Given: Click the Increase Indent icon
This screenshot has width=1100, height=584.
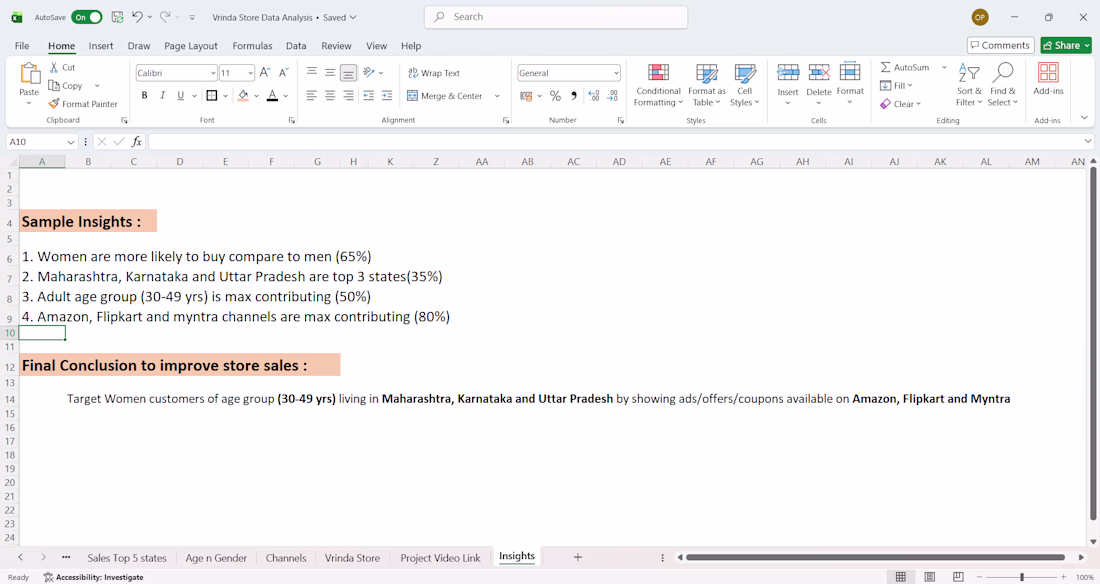Looking at the screenshot, I should tap(387, 95).
